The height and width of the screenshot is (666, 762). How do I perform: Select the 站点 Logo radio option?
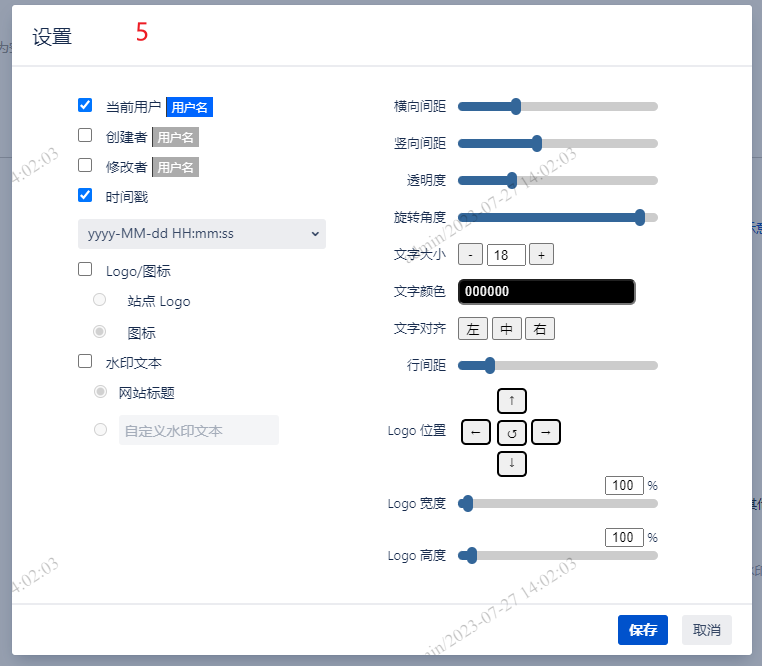(x=100, y=300)
